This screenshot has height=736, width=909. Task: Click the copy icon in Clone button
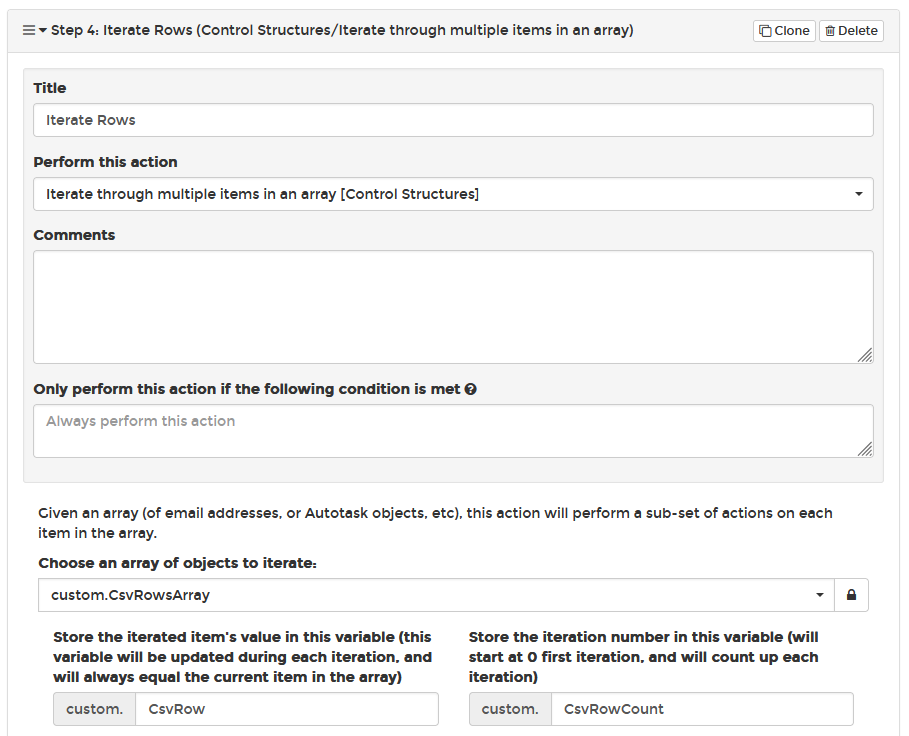coord(765,31)
